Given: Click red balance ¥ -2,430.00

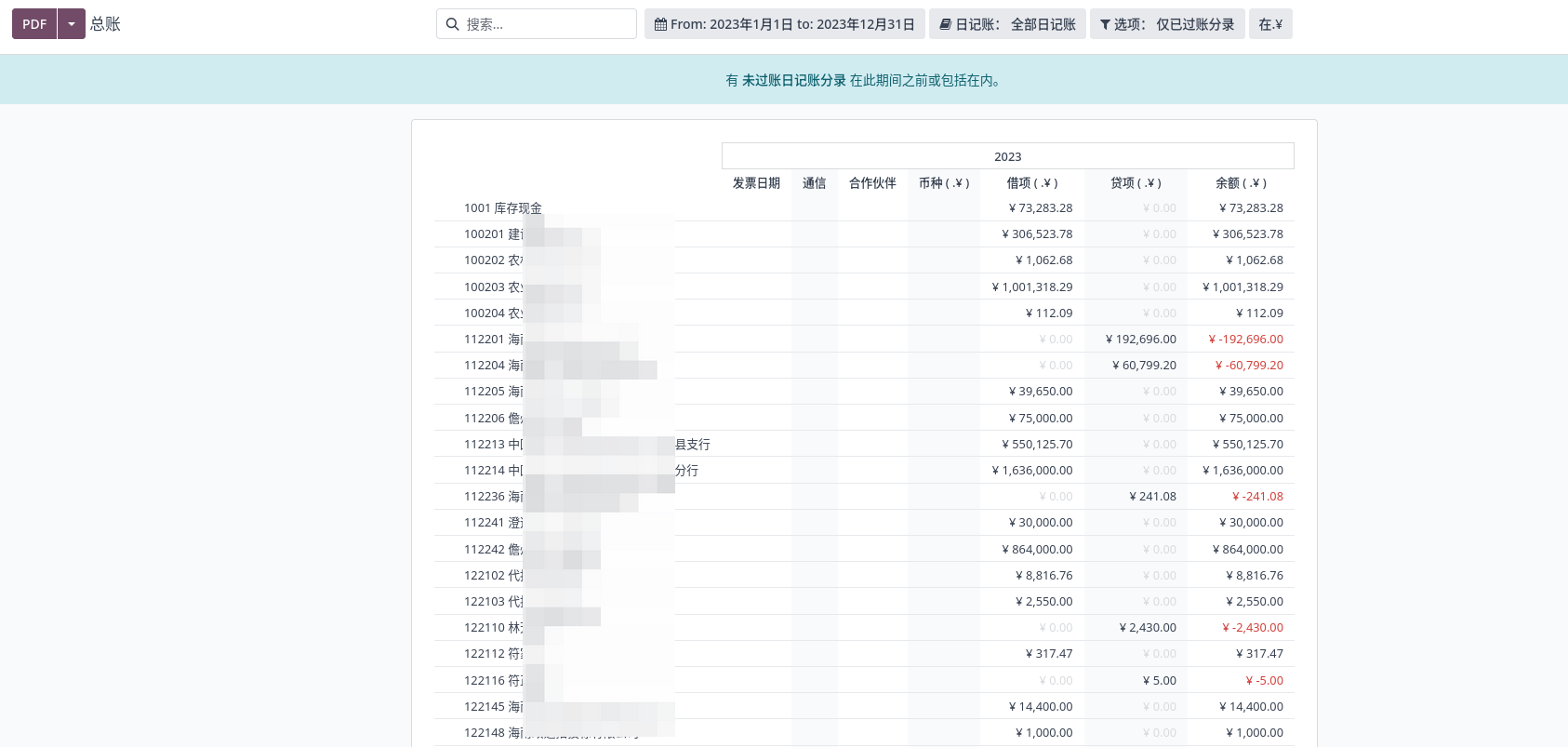Looking at the screenshot, I should click(1252, 628).
